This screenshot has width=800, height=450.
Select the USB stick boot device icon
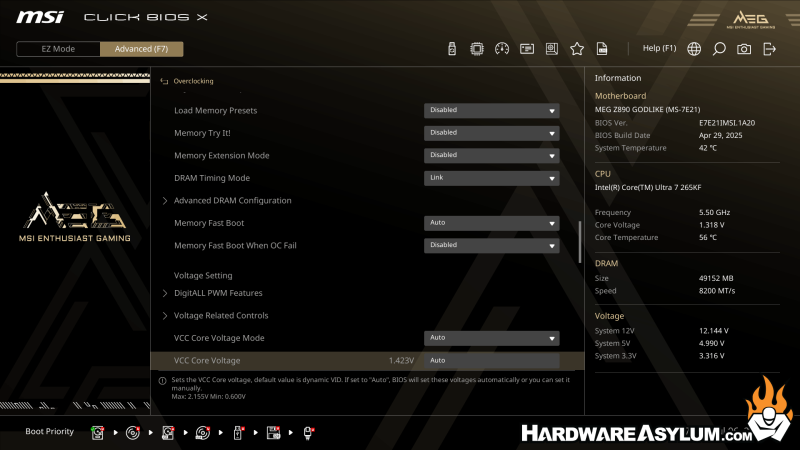tap(238, 433)
